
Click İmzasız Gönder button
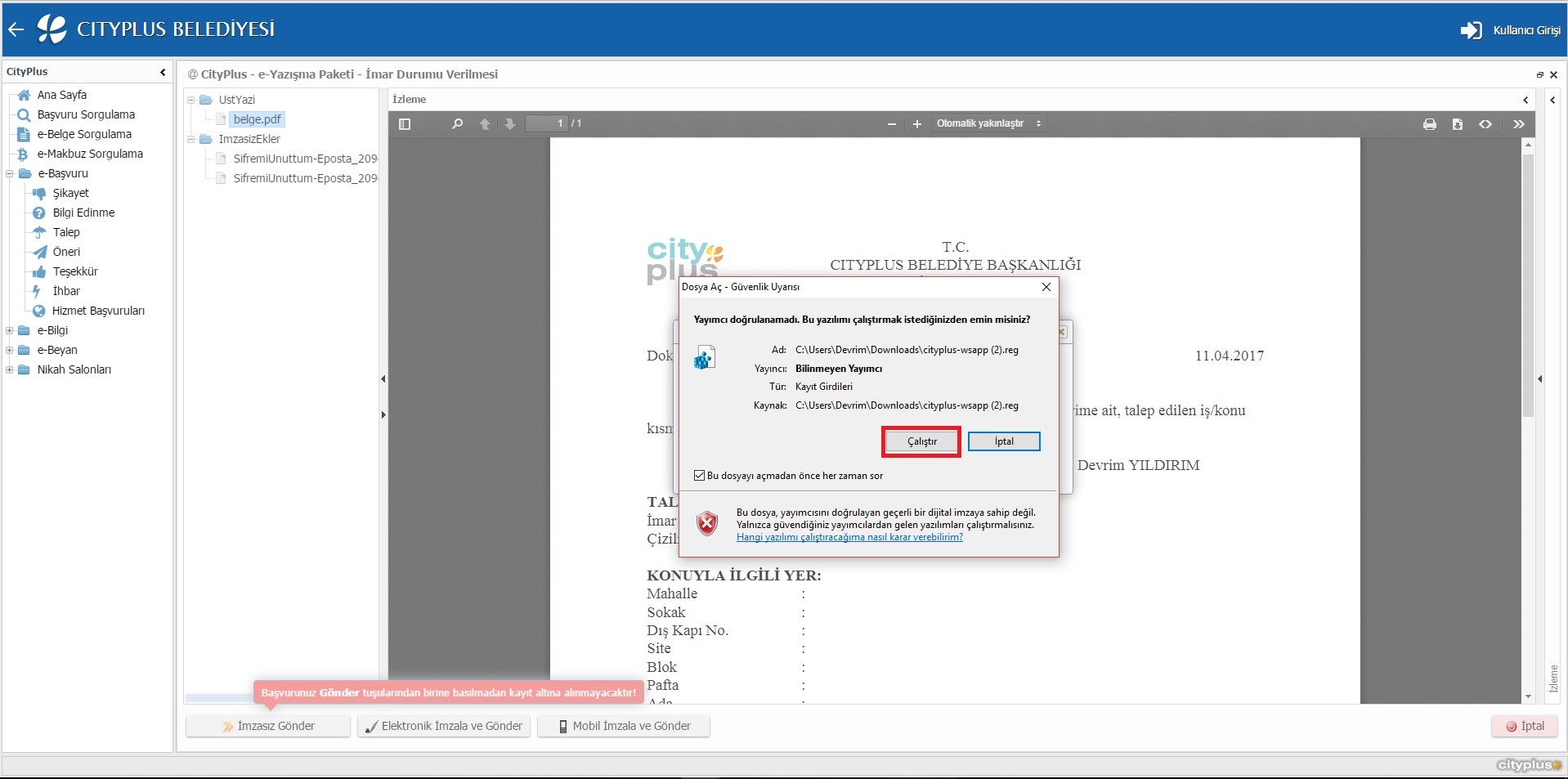[268, 726]
